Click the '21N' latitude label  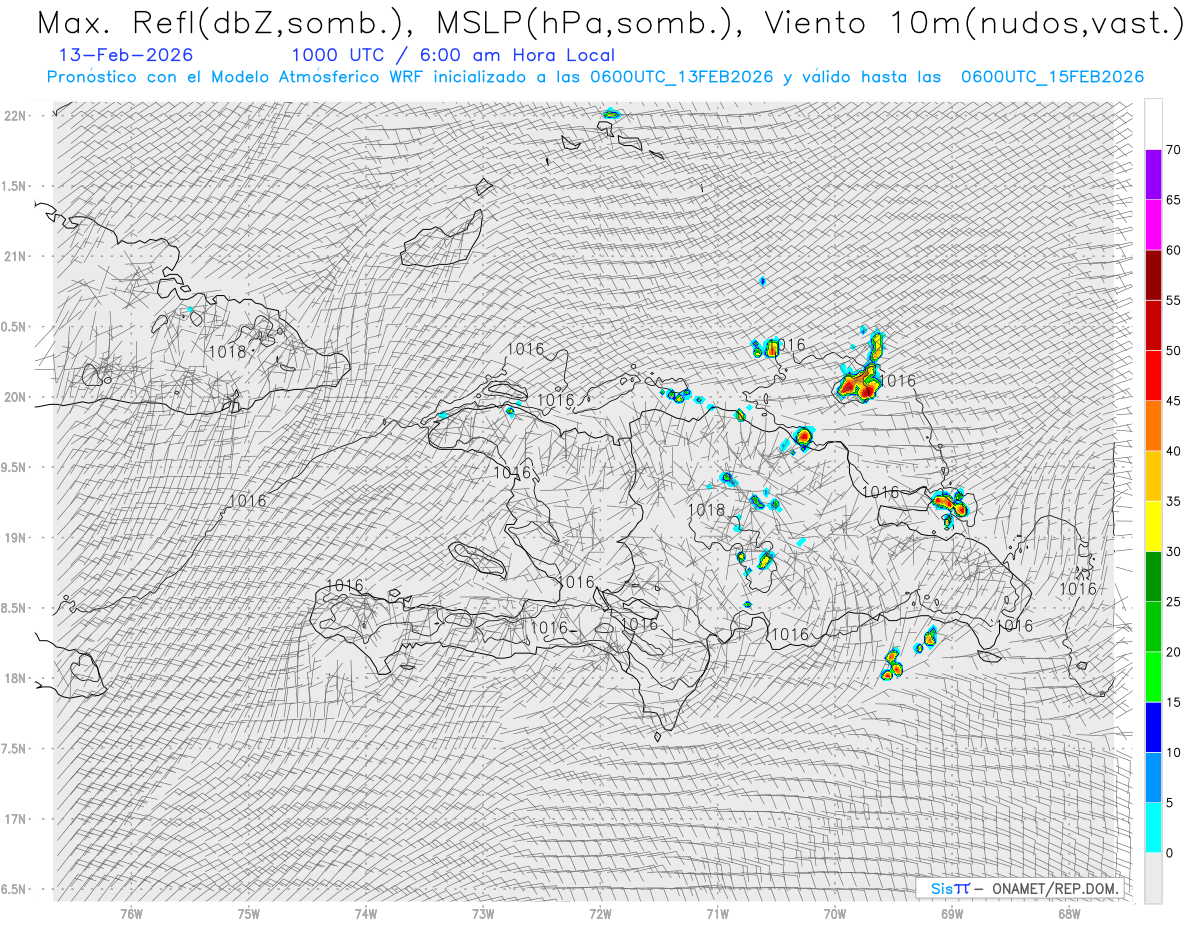(16, 256)
